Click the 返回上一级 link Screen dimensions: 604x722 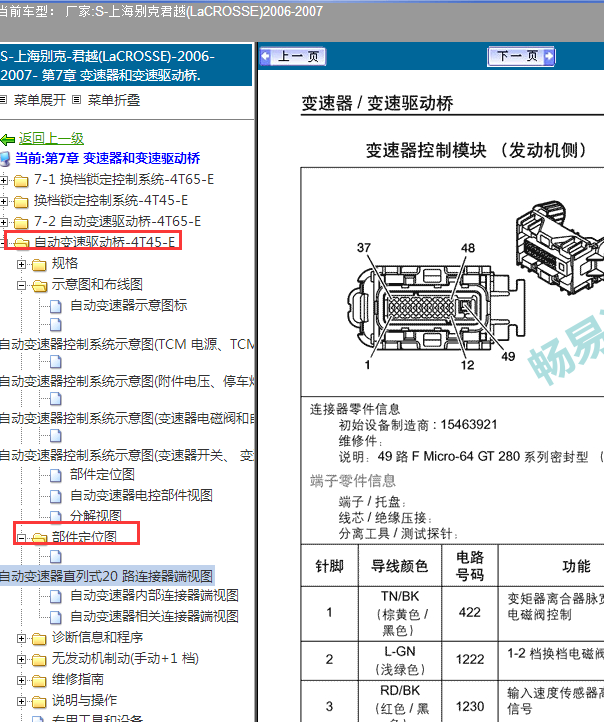coord(51,138)
